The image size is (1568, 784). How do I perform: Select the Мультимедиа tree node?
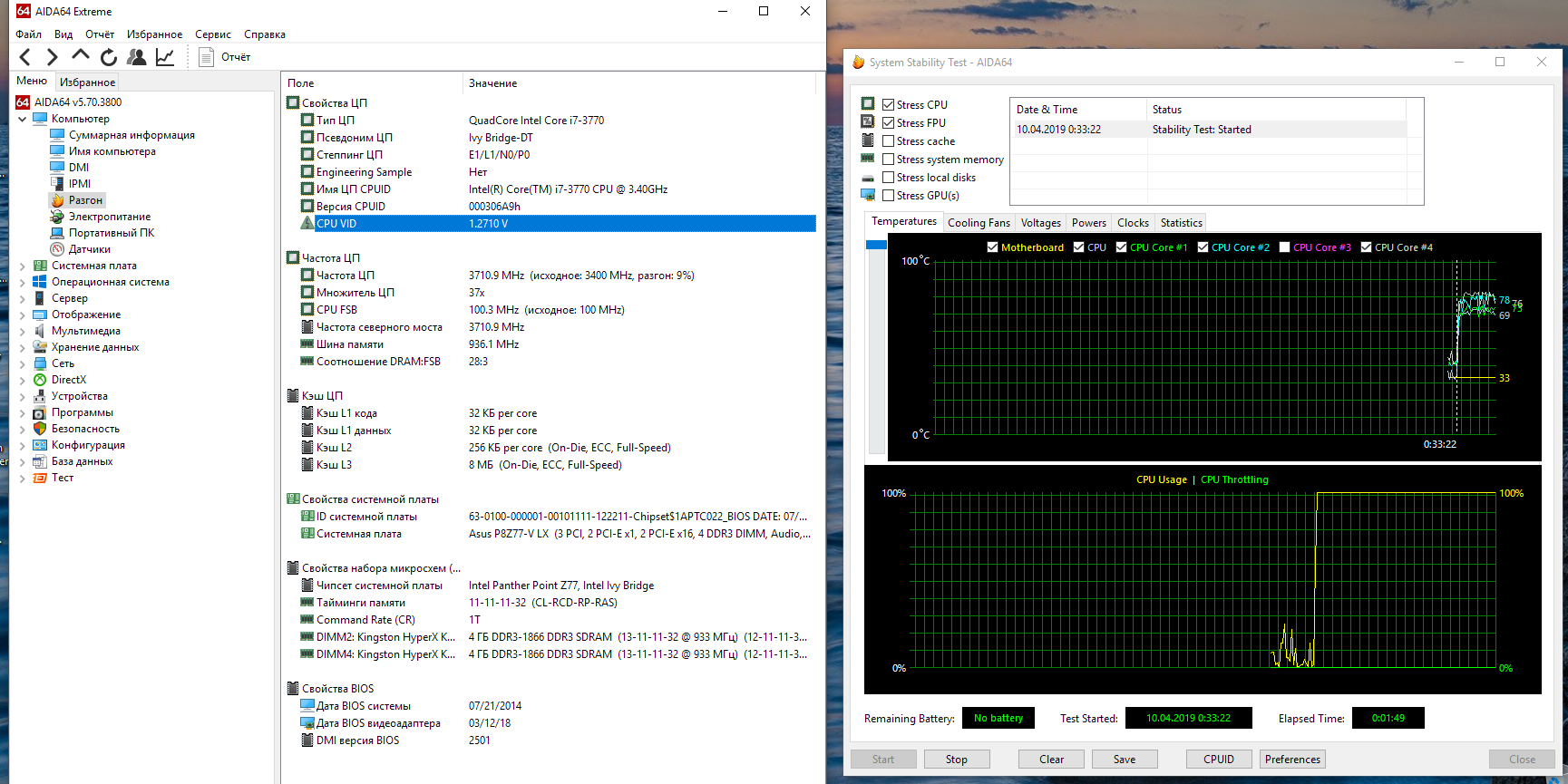coord(86,331)
